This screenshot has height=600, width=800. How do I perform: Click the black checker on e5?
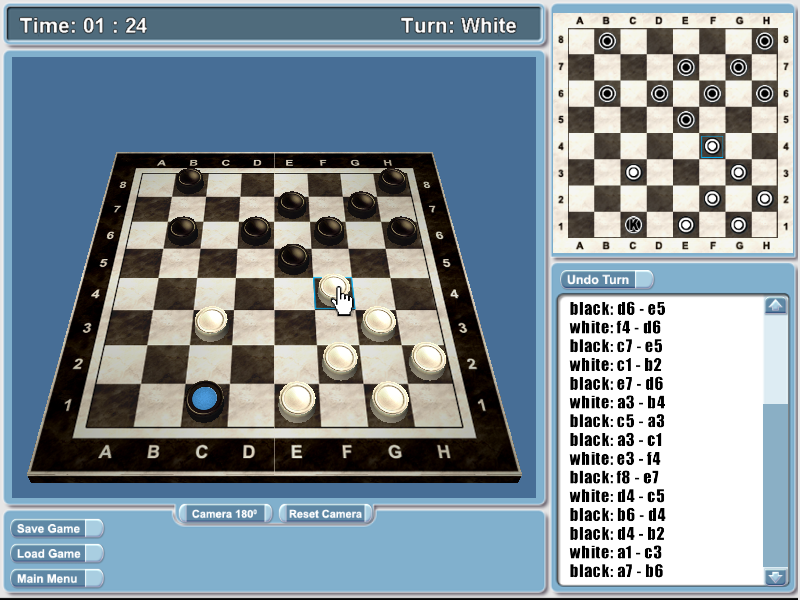pos(292,257)
